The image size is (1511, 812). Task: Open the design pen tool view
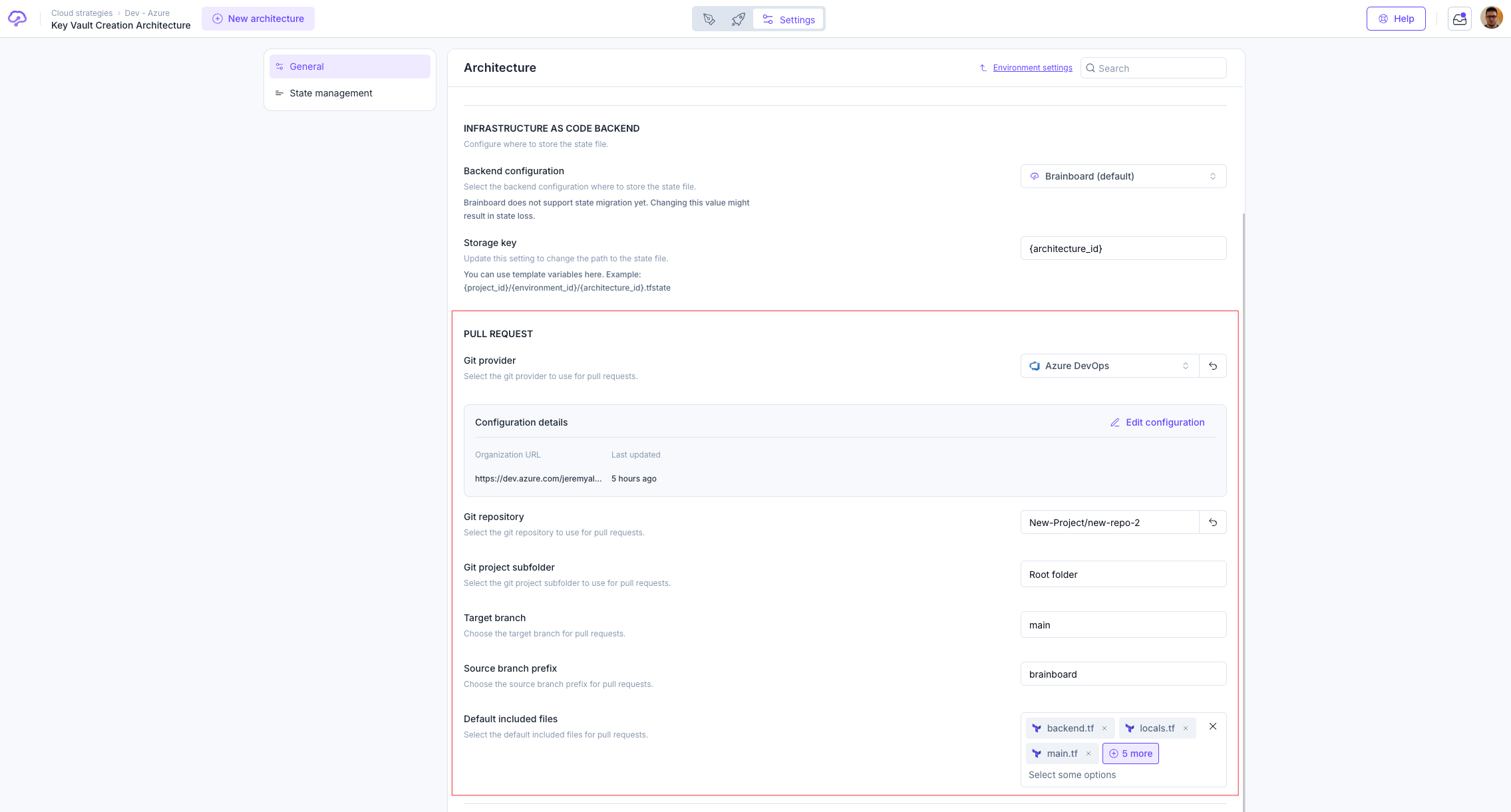pyautogui.click(x=709, y=19)
